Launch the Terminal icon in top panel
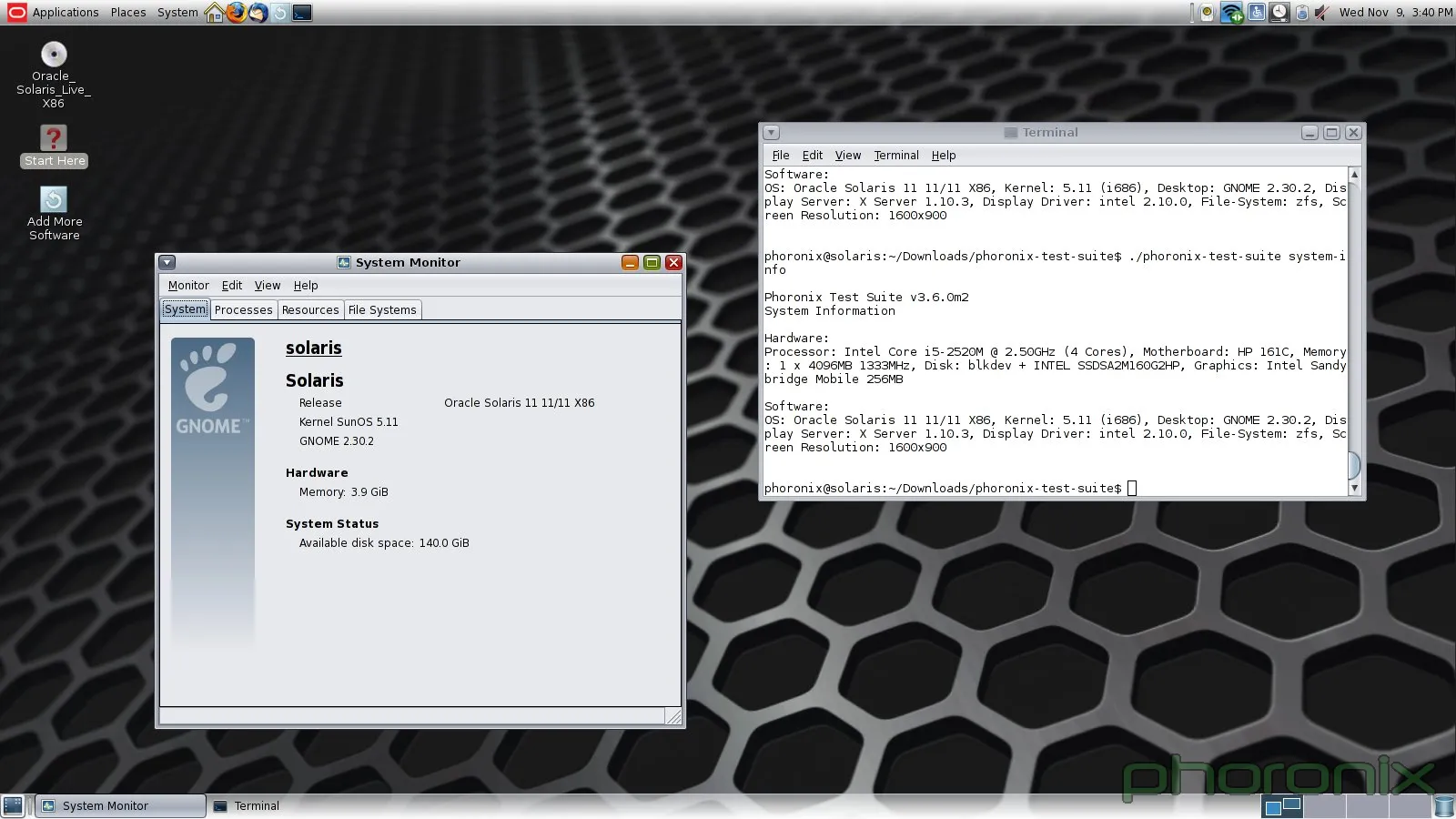 (x=302, y=13)
